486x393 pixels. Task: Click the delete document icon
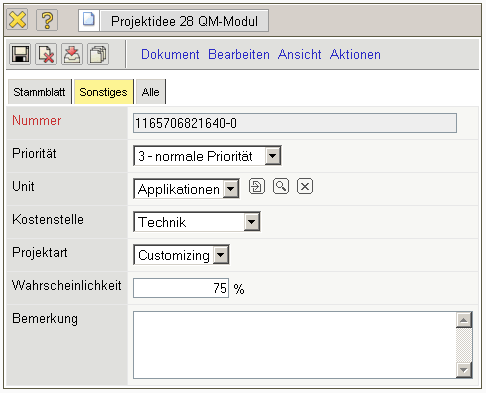click(46, 54)
